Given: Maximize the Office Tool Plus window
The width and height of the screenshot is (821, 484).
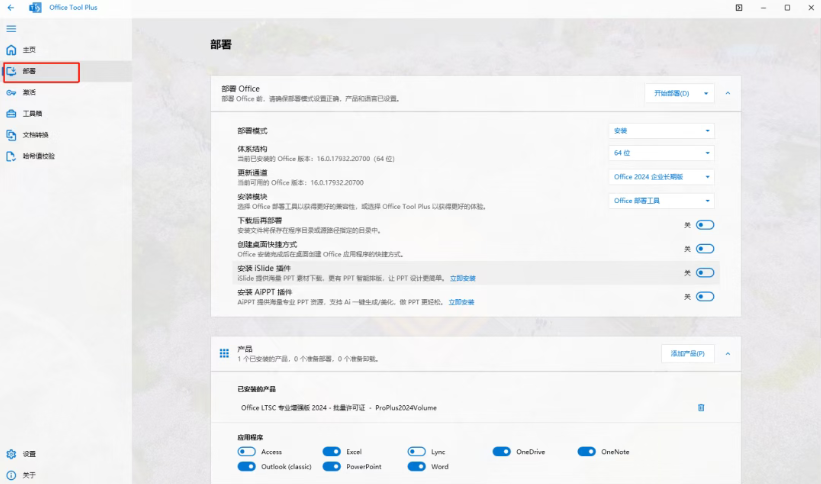Looking at the screenshot, I should pos(787,8).
